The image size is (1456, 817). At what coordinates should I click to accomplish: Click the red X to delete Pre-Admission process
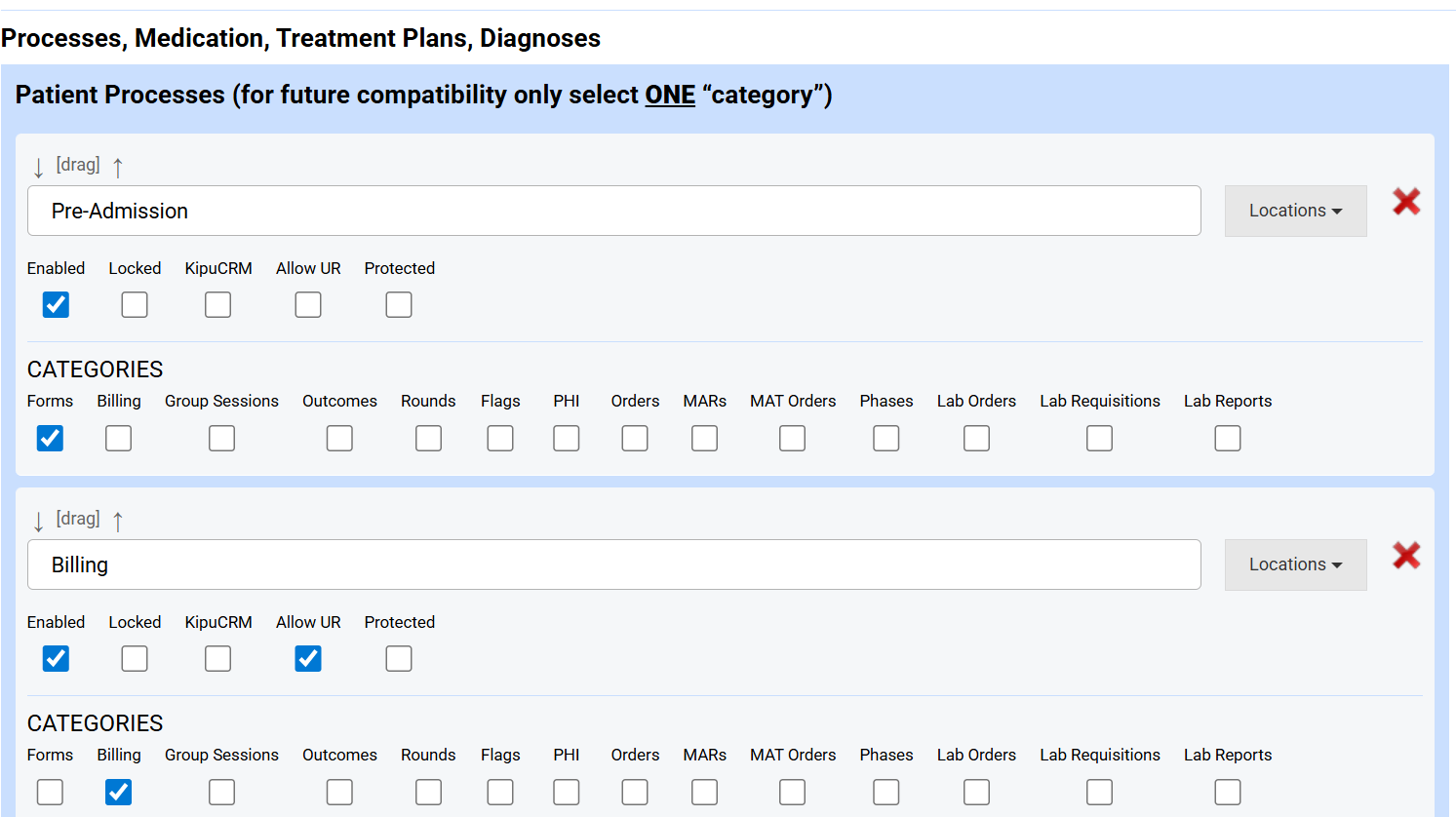click(1405, 202)
